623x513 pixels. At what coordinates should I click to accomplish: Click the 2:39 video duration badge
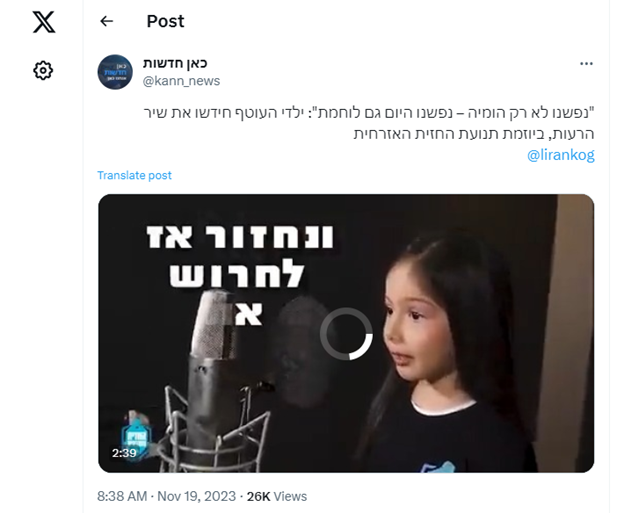coord(124,453)
